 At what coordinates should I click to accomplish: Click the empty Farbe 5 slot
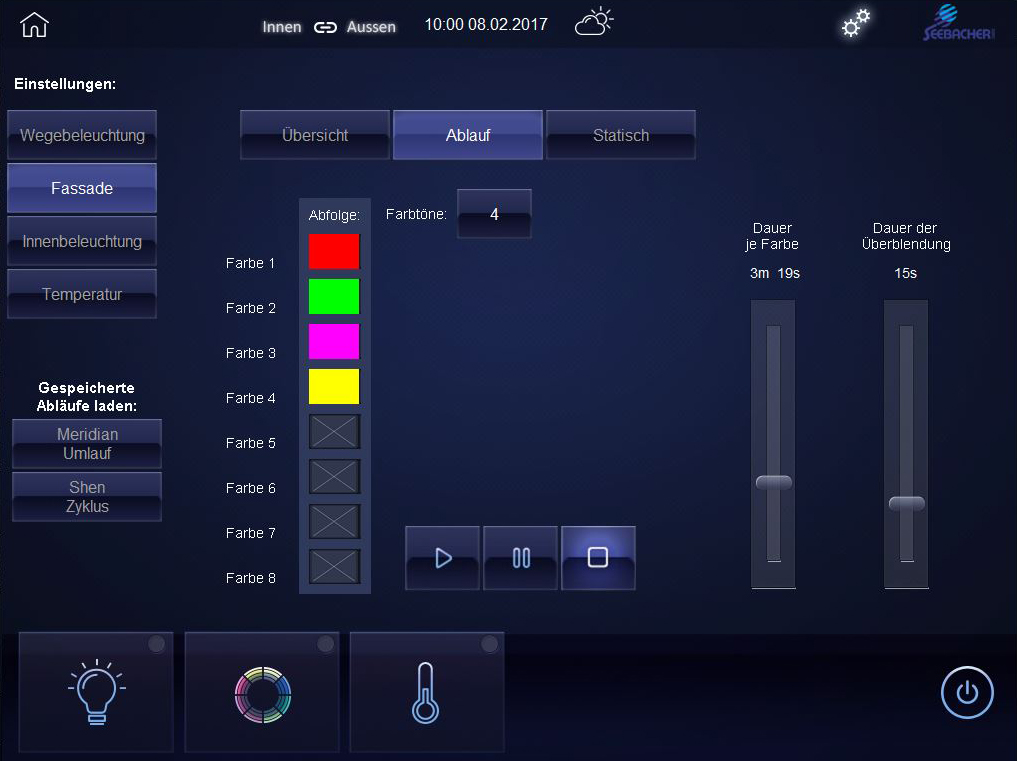(x=334, y=432)
